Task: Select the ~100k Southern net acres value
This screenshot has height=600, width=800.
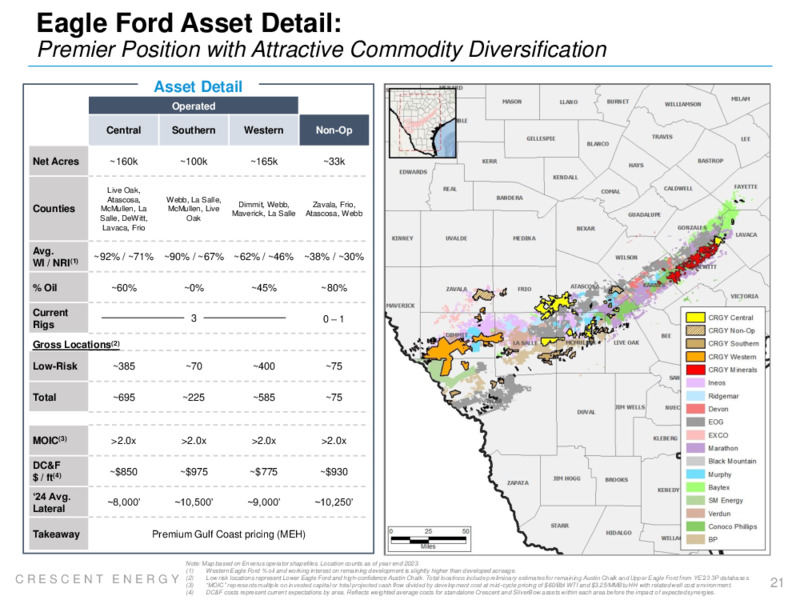Action: click(x=193, y=161)
